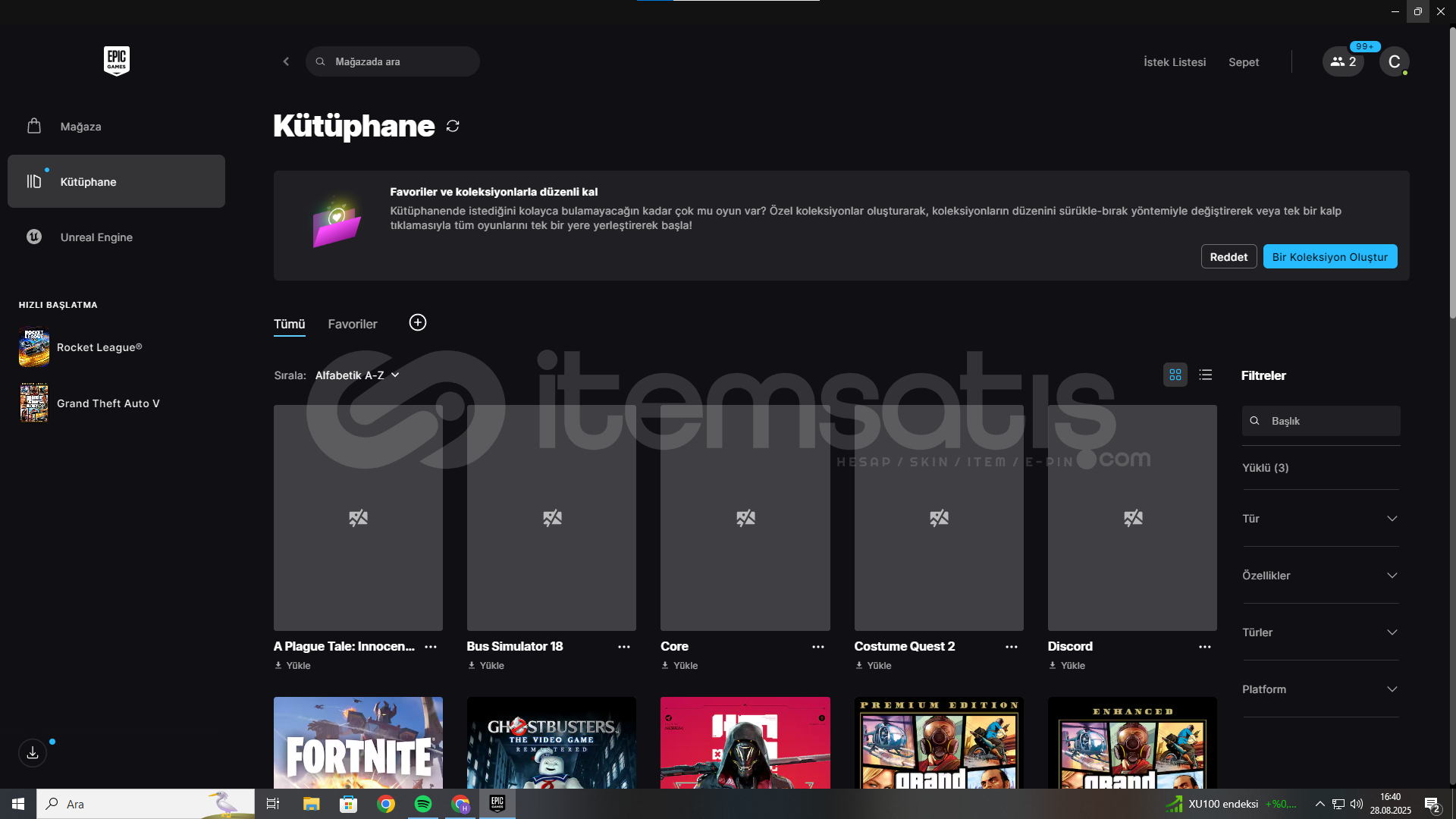Open options menu for Costume Quest 2

[1012, 647]
